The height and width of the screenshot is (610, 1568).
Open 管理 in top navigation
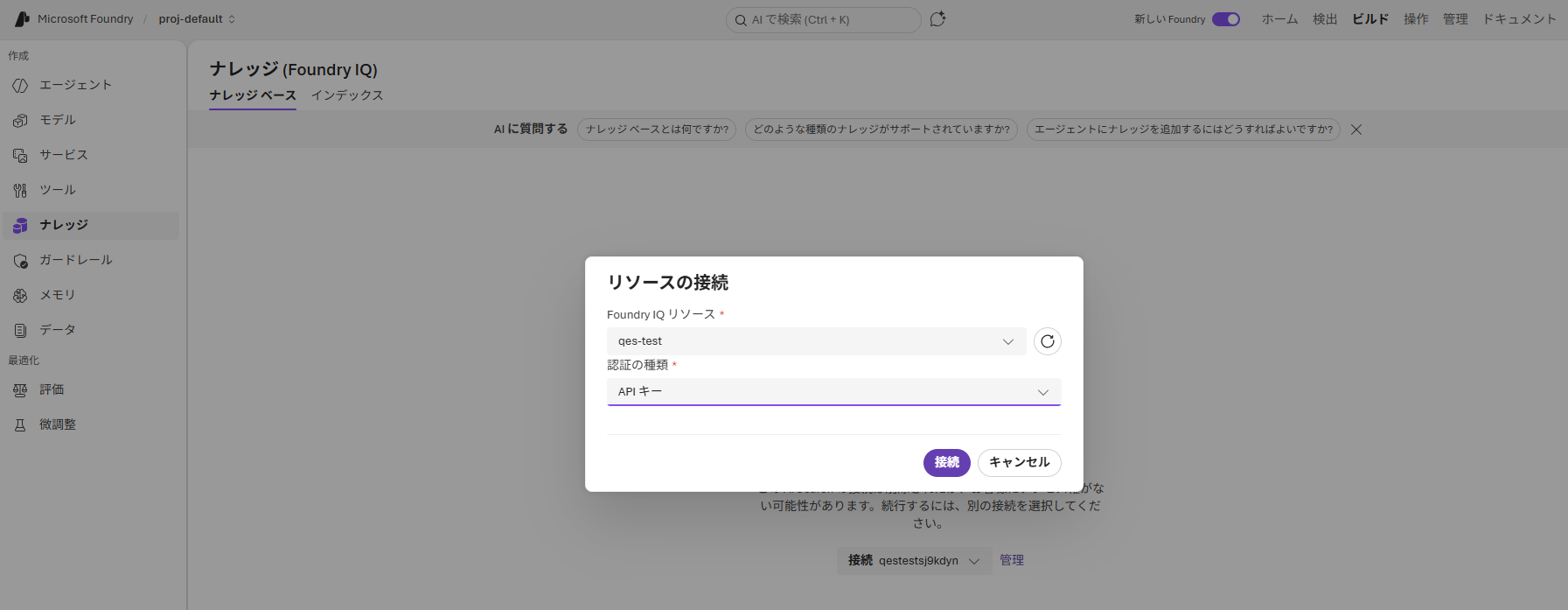1455,19
